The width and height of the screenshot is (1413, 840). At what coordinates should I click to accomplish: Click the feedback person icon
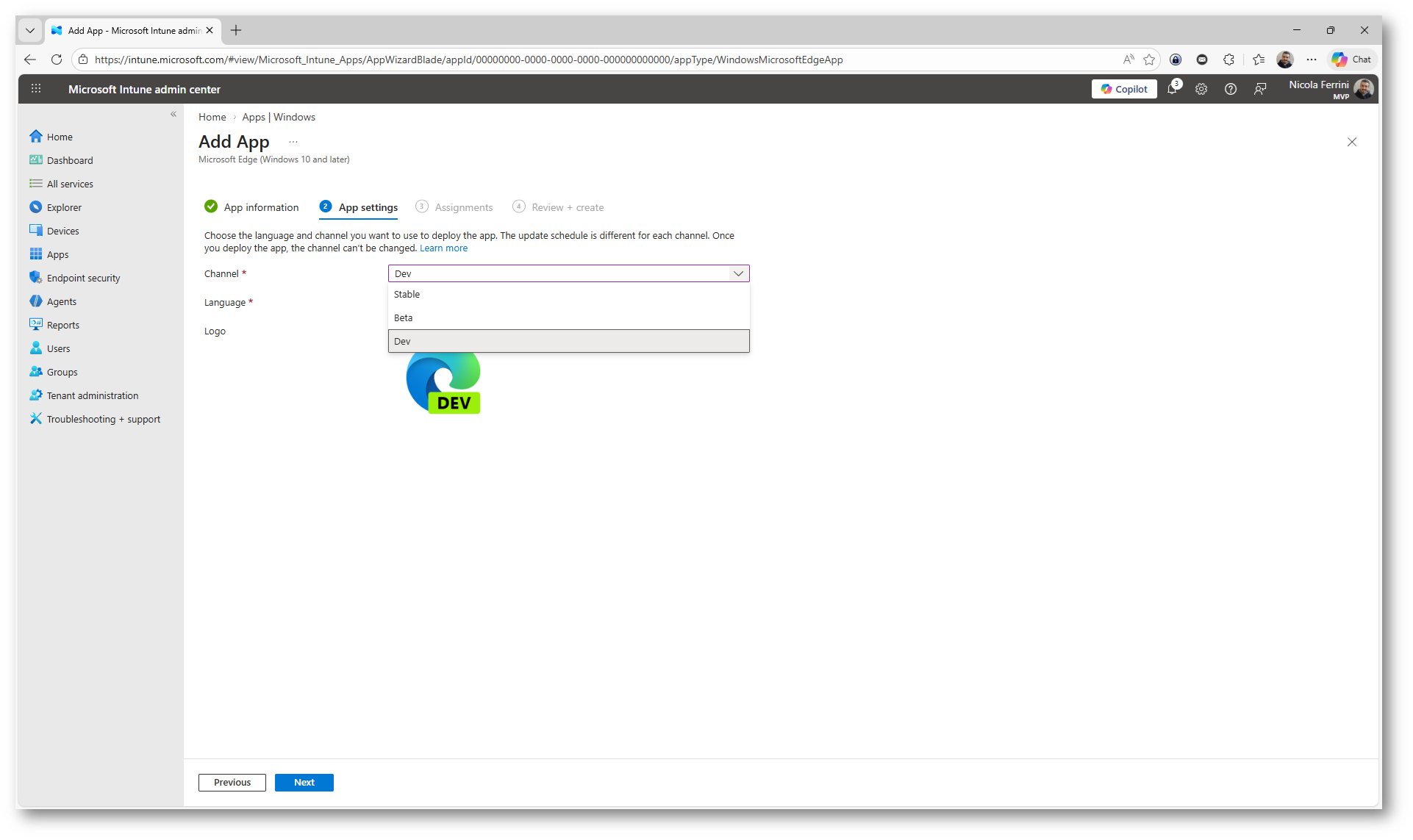coord(1260,89)
